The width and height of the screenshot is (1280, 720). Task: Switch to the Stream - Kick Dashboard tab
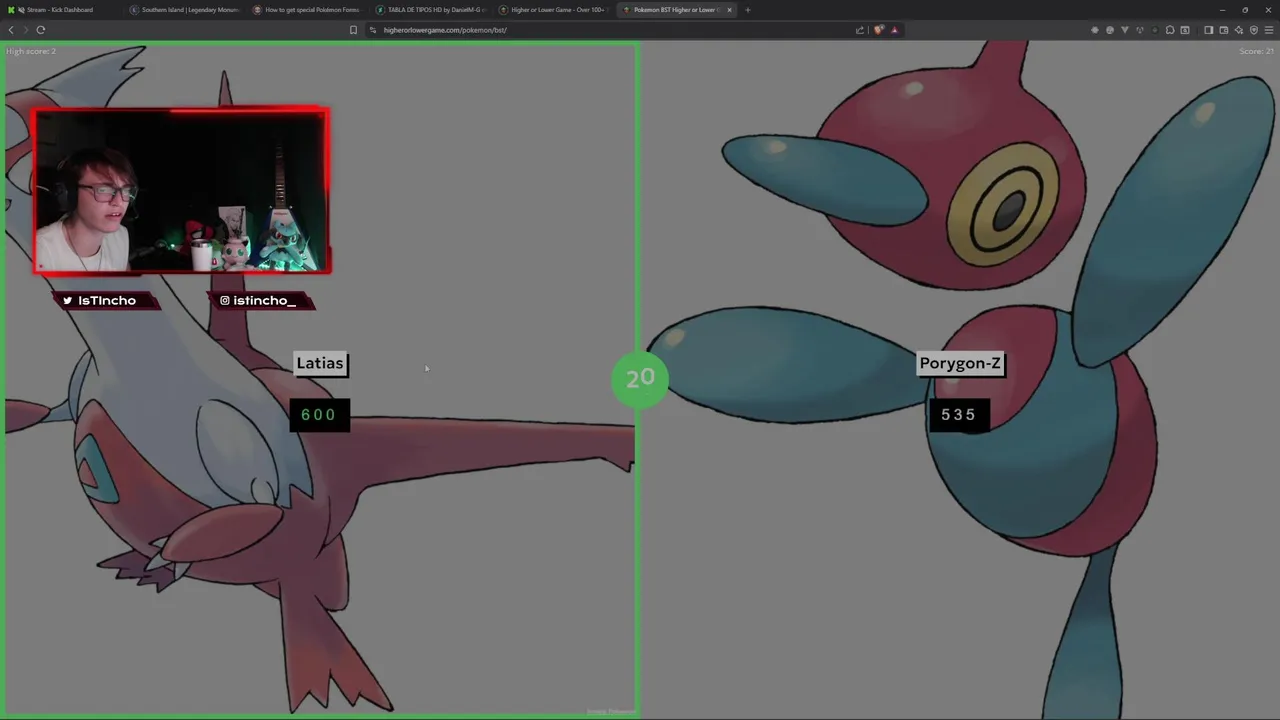[x=60, y=10]
